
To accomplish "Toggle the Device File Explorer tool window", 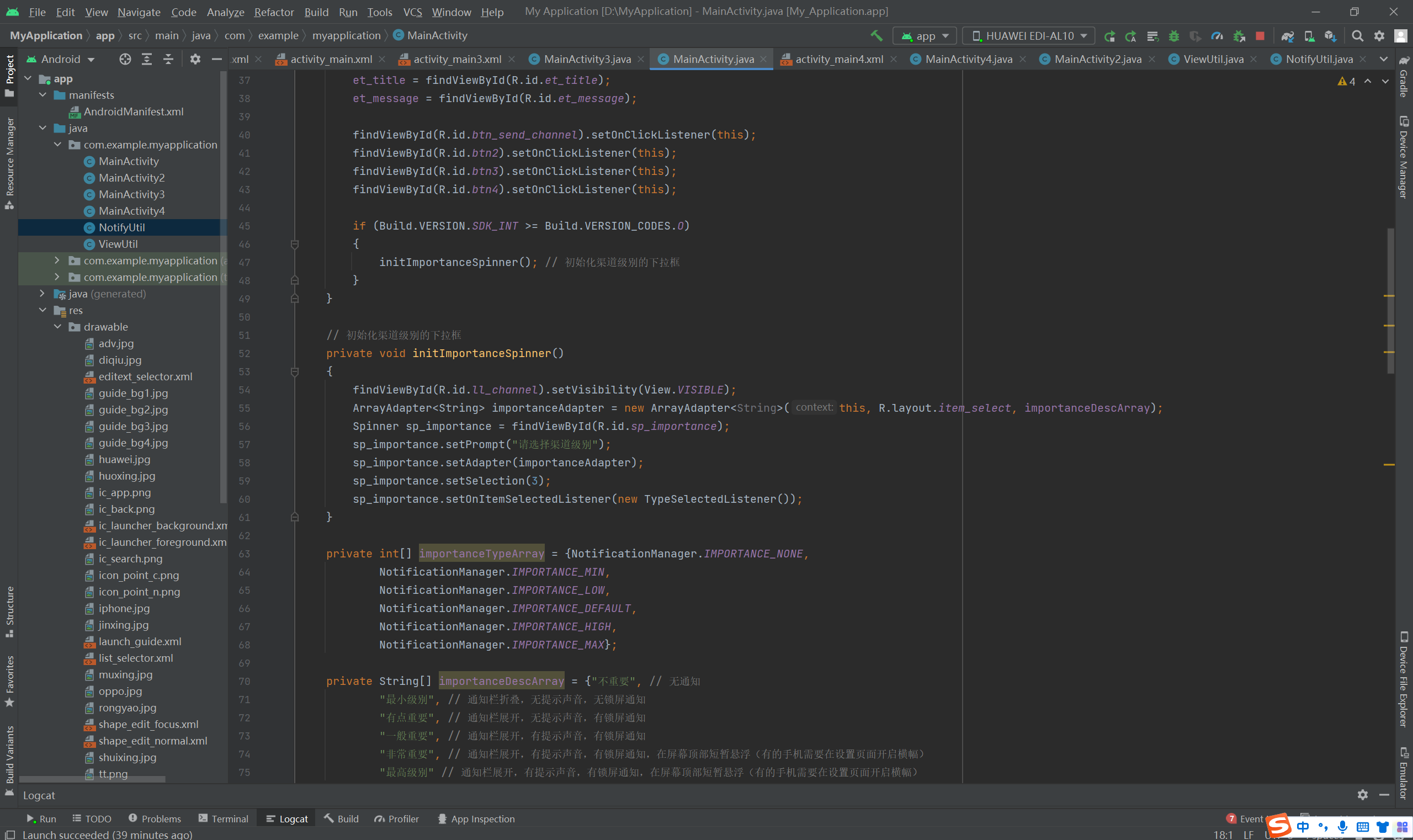I will [1404, 679].
